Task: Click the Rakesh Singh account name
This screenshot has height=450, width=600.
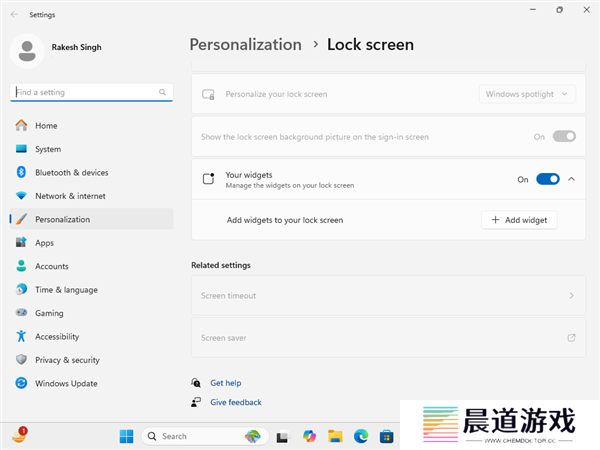Action: [x=77, y=47]
